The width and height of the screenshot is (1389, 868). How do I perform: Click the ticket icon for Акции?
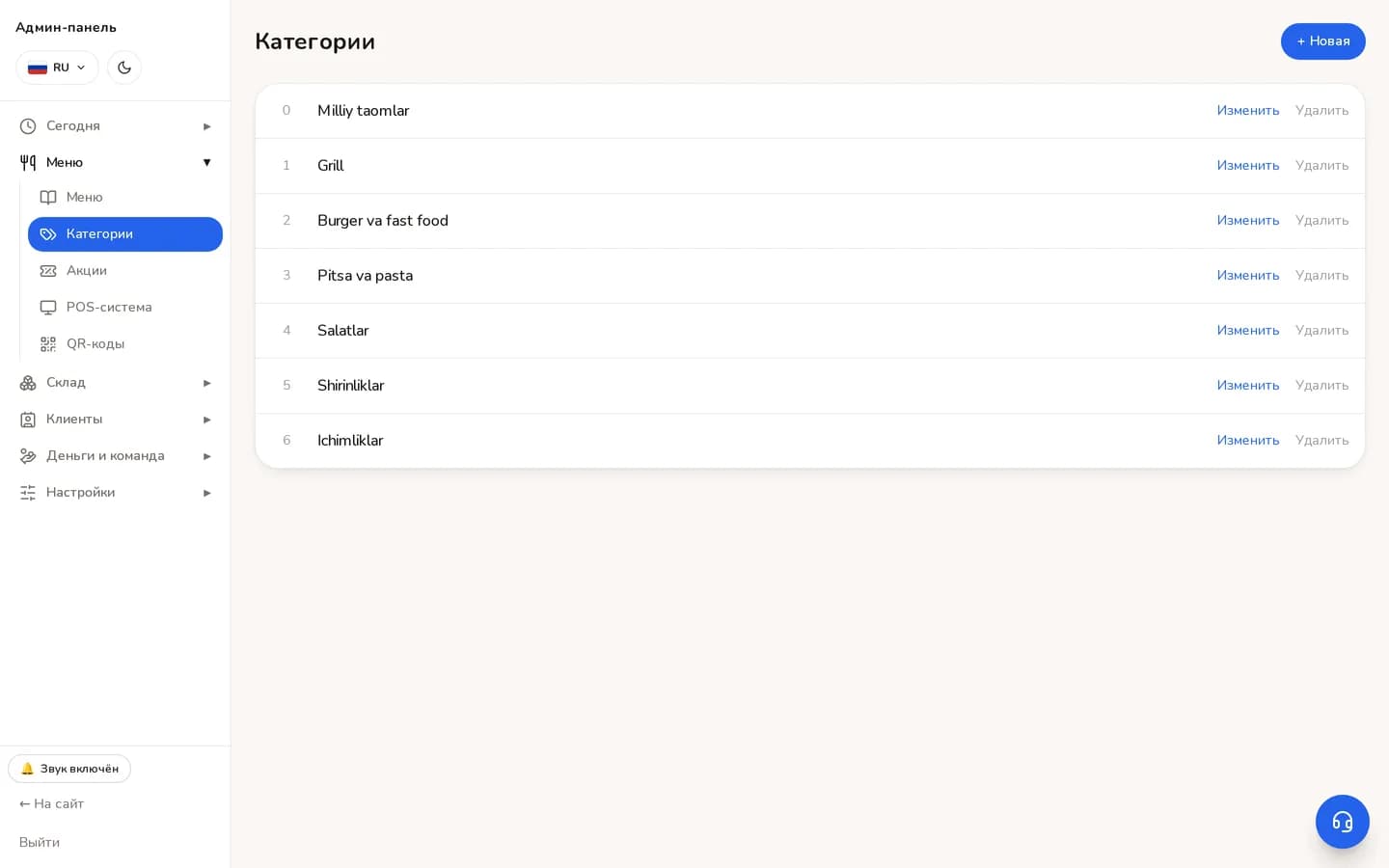[x=48, y=271]
